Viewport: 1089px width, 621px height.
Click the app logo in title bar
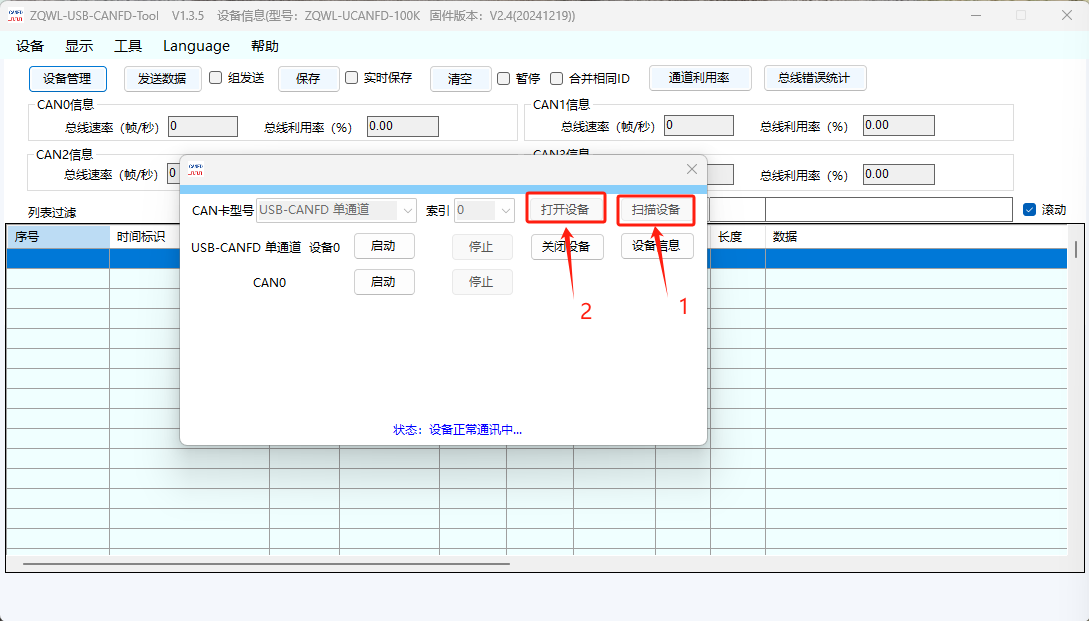pyautogui.click(x=15, y=15)
